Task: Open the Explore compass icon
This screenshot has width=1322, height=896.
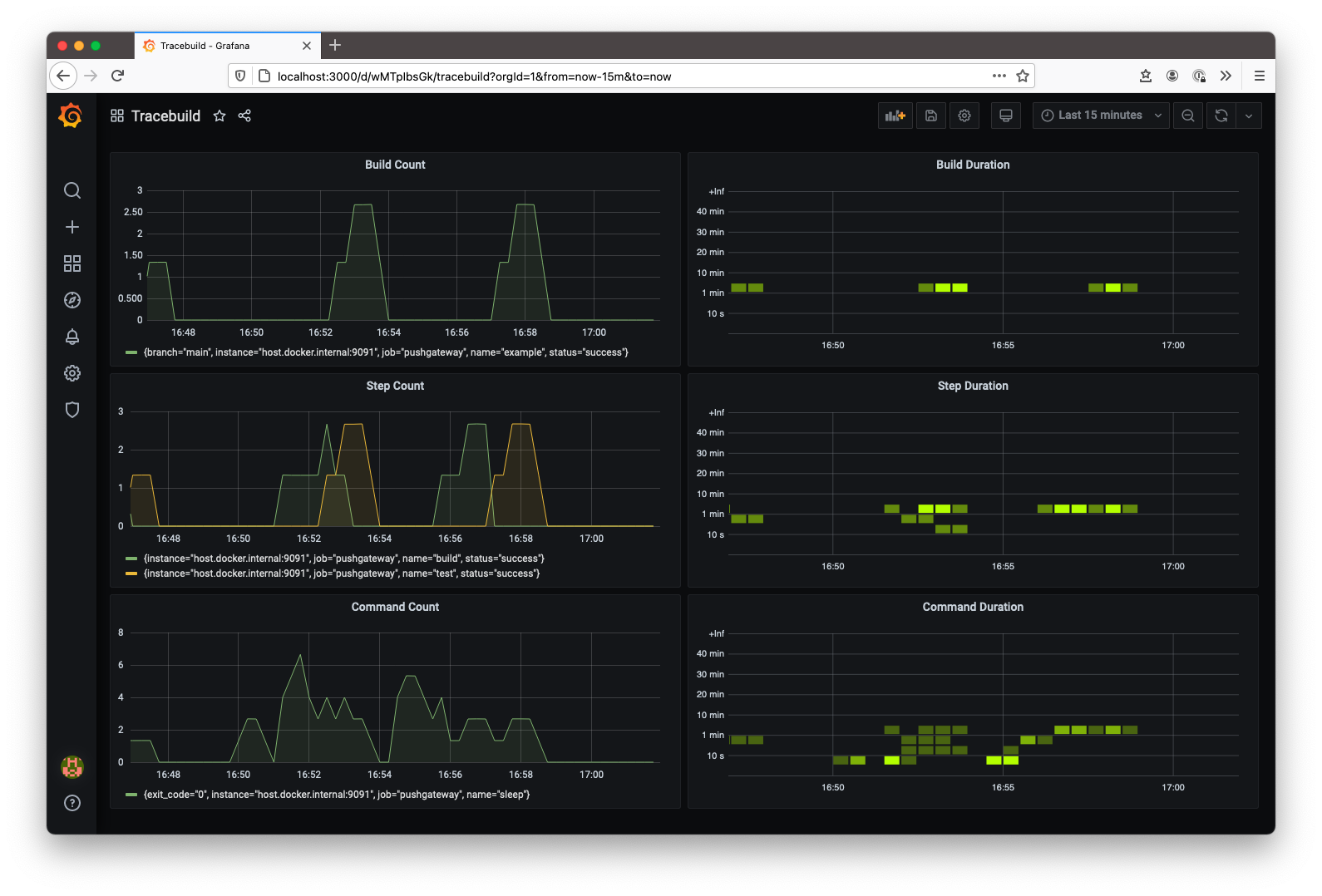Action: pyautogui.click(x=72, y=300)
